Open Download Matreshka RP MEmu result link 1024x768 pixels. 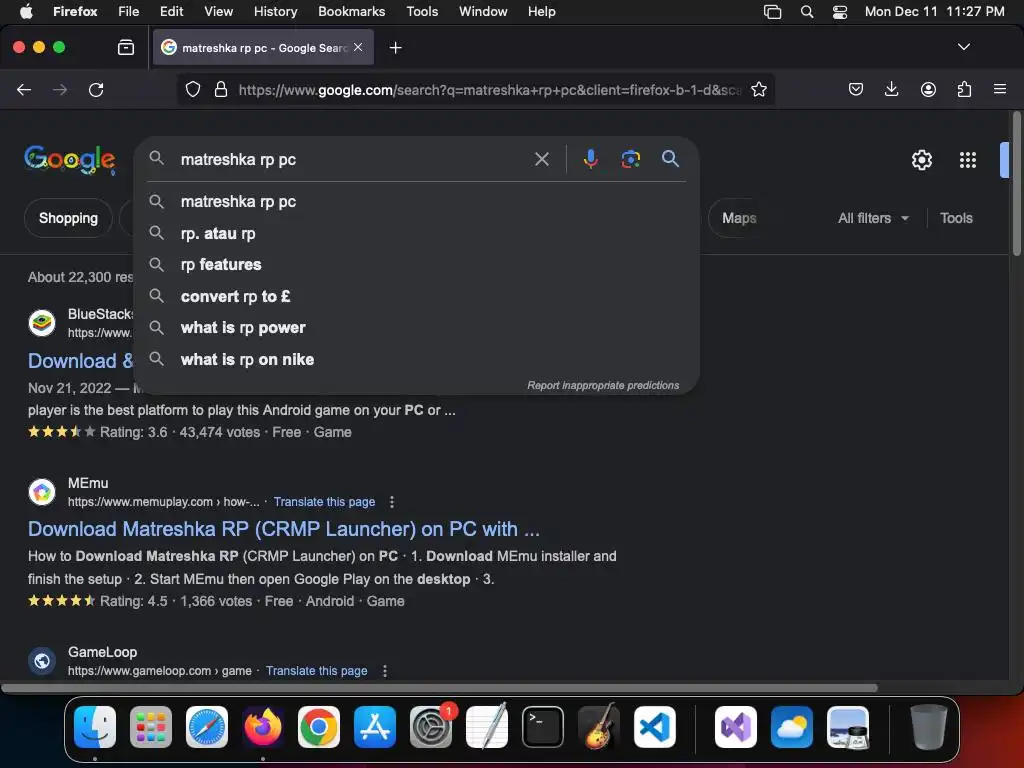pyautogui.click(x=283, y=529)
